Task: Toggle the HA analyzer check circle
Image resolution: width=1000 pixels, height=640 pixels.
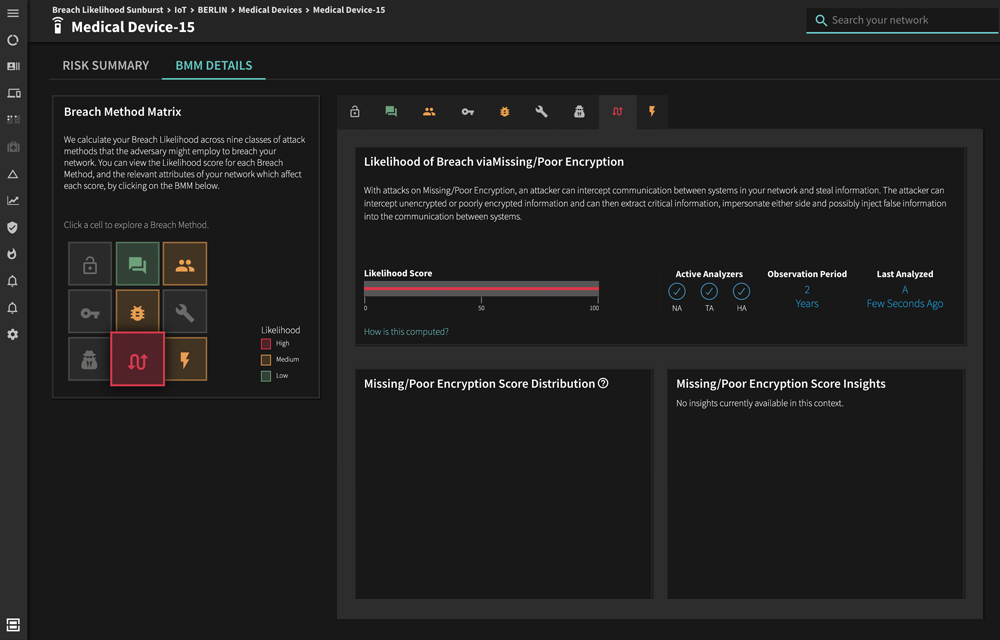Action: pos(741,291)
